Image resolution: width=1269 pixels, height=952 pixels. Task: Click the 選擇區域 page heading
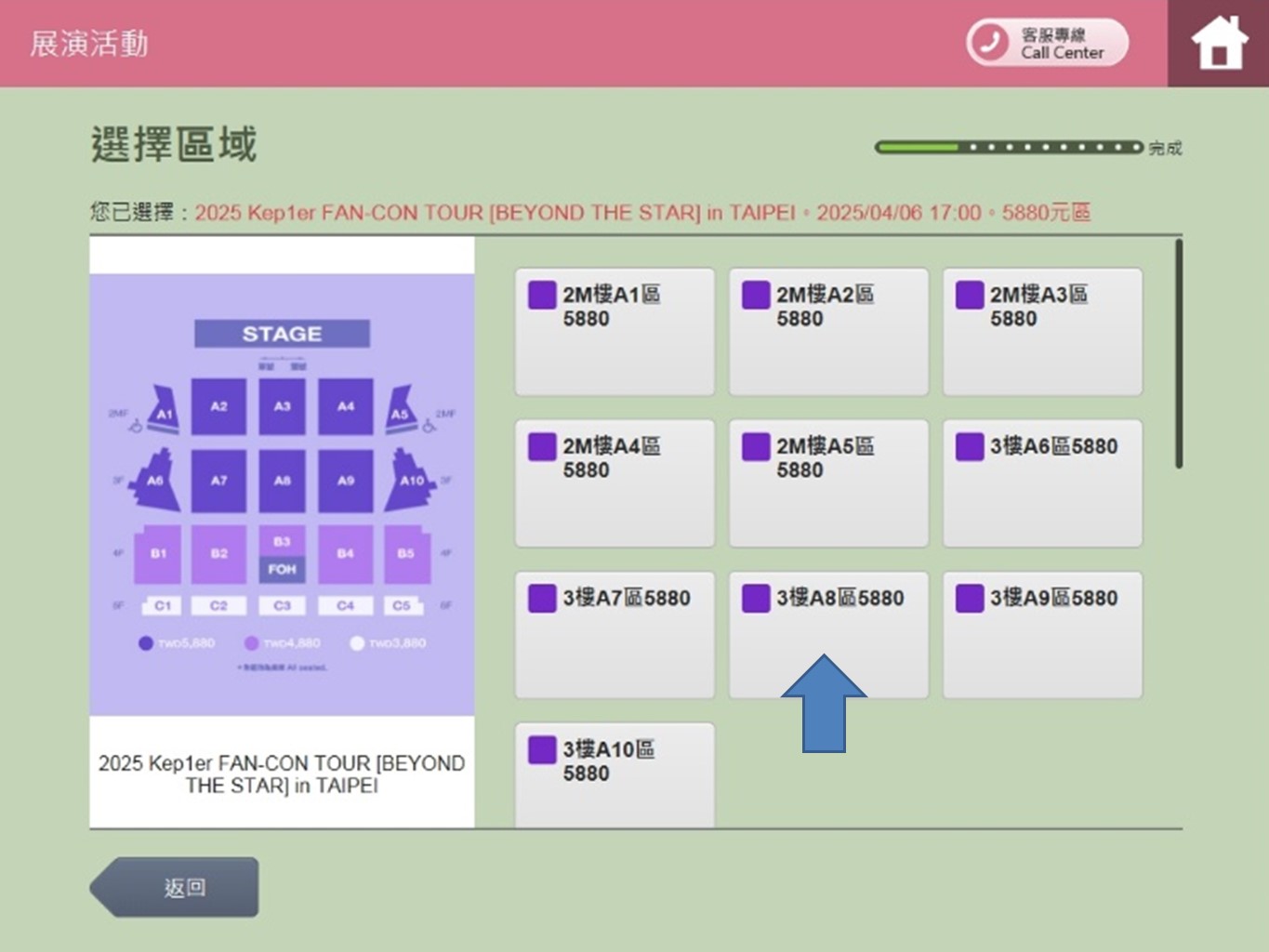click(174, 145)
